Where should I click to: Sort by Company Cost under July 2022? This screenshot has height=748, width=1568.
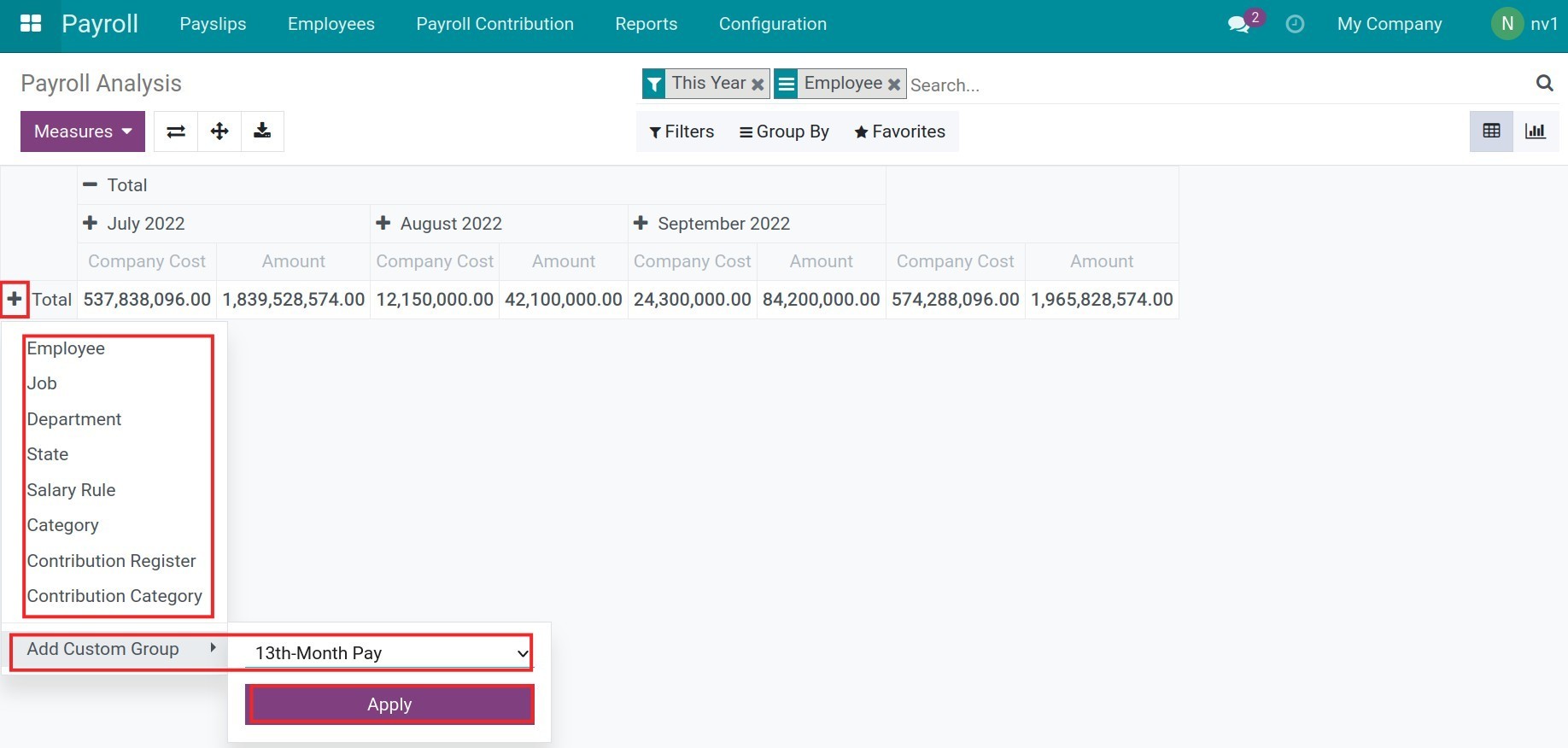[147, 261]
